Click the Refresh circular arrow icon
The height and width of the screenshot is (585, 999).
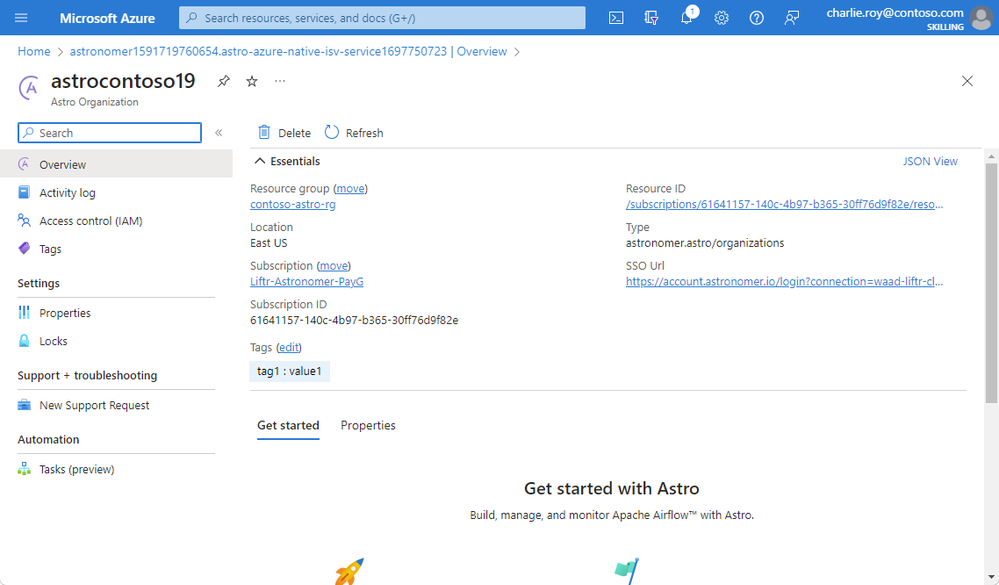331,132
